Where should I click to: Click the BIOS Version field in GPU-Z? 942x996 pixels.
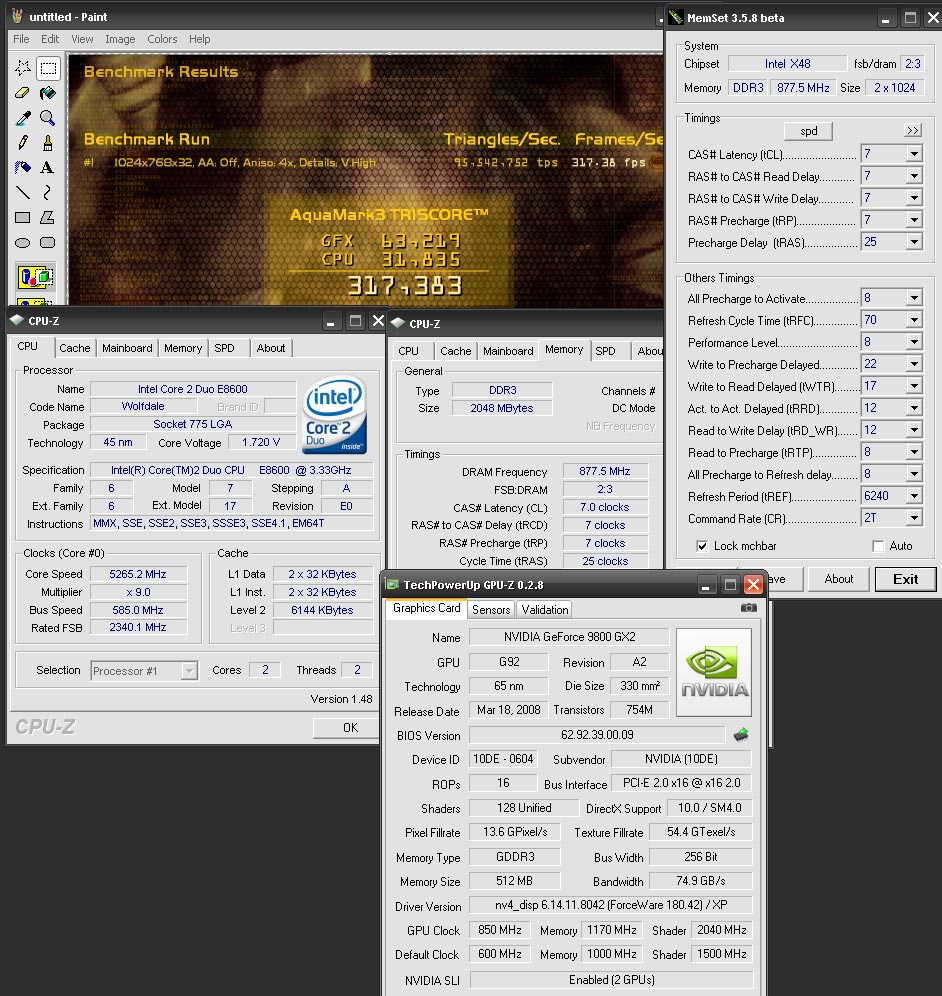(x=597, y=735)
